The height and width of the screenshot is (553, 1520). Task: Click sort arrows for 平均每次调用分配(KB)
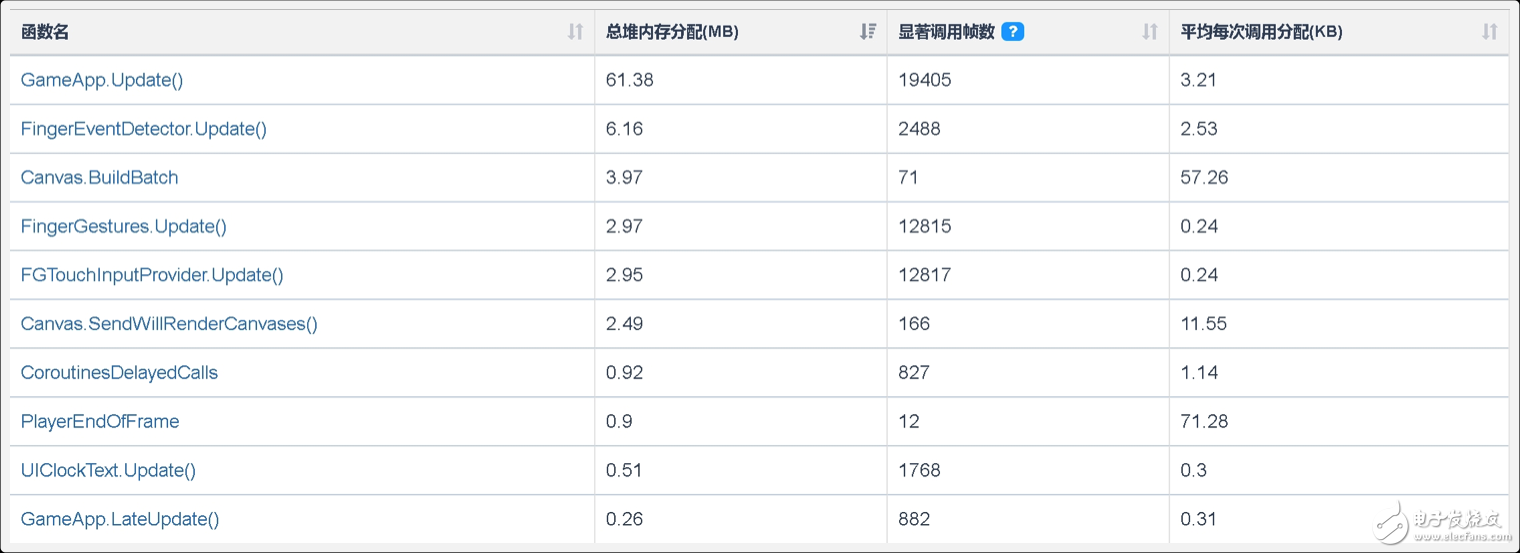tap(1489, 32)
